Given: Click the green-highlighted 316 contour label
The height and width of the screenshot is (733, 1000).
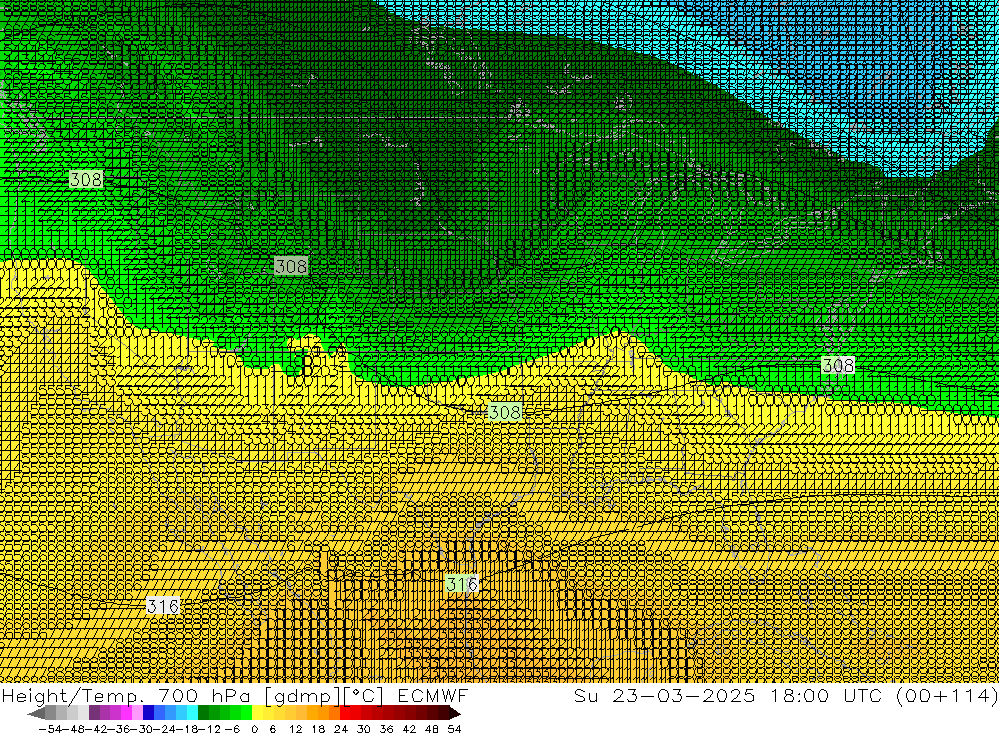Looking at the screenshot, I should 461,584.
